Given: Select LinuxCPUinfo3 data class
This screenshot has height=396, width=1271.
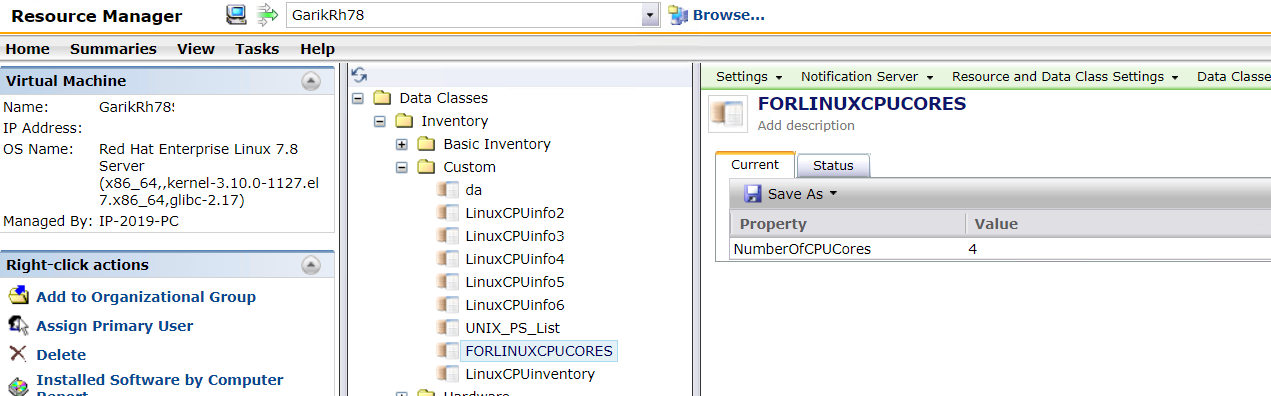Looking at the screenshot, I should tap(515, 236).
